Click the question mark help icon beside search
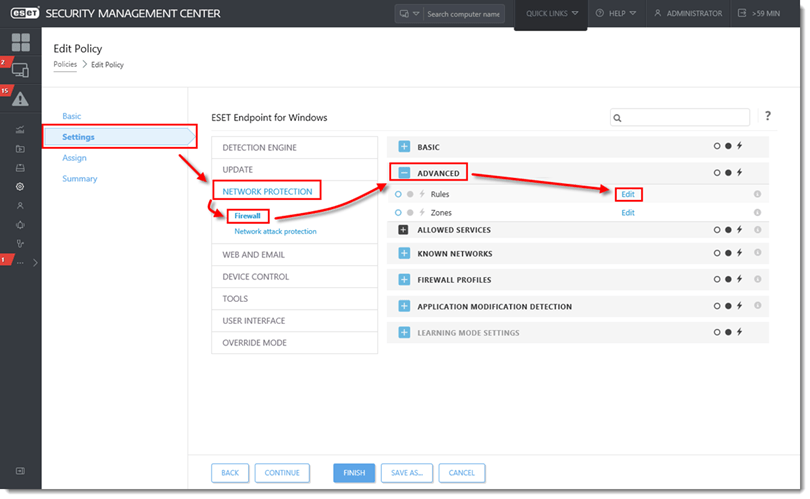810x499 pixels. (x=768, y=116)
